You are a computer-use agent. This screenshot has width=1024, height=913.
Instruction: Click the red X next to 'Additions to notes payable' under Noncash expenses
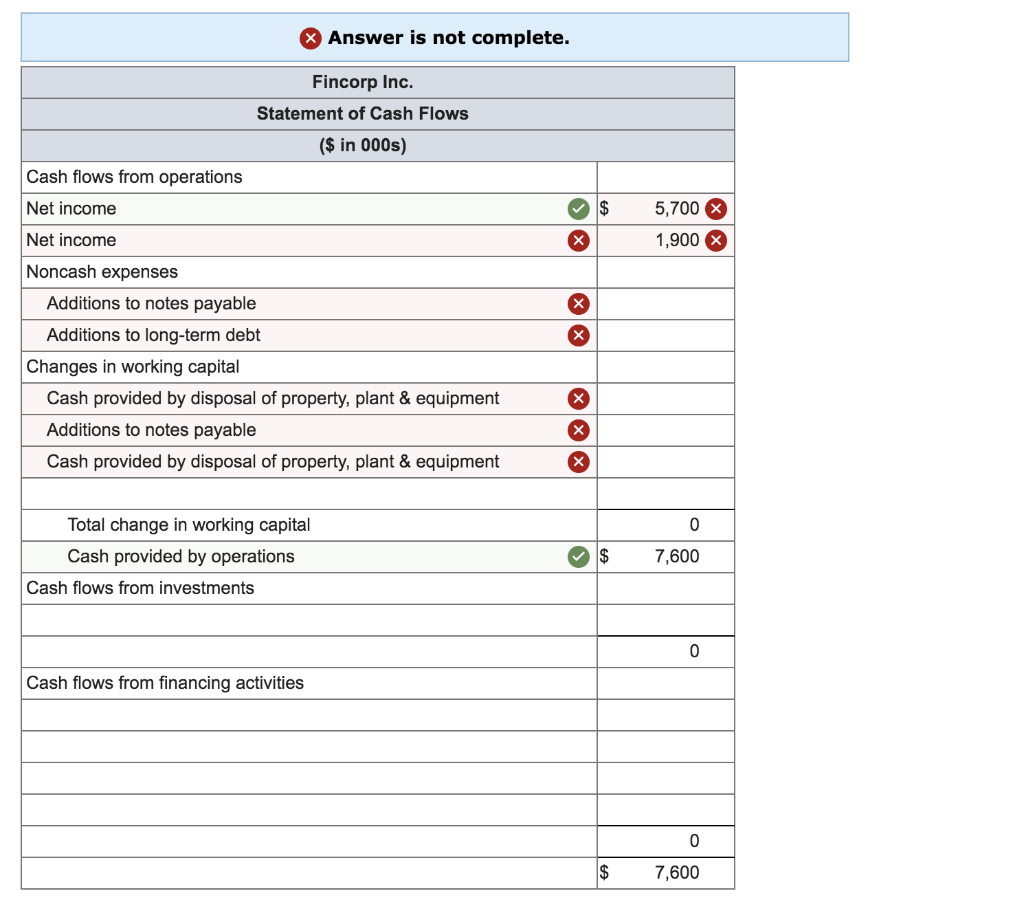[x=578, y=303]
